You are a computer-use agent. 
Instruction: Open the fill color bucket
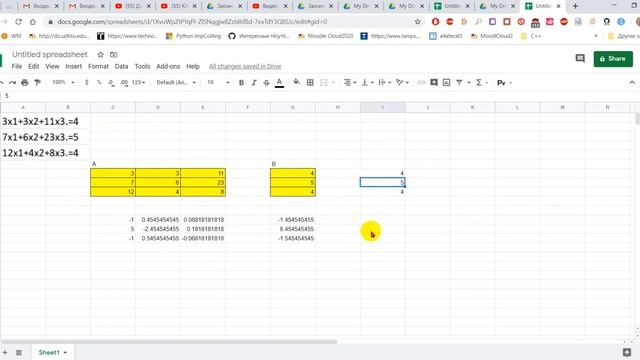coord(297,82)
